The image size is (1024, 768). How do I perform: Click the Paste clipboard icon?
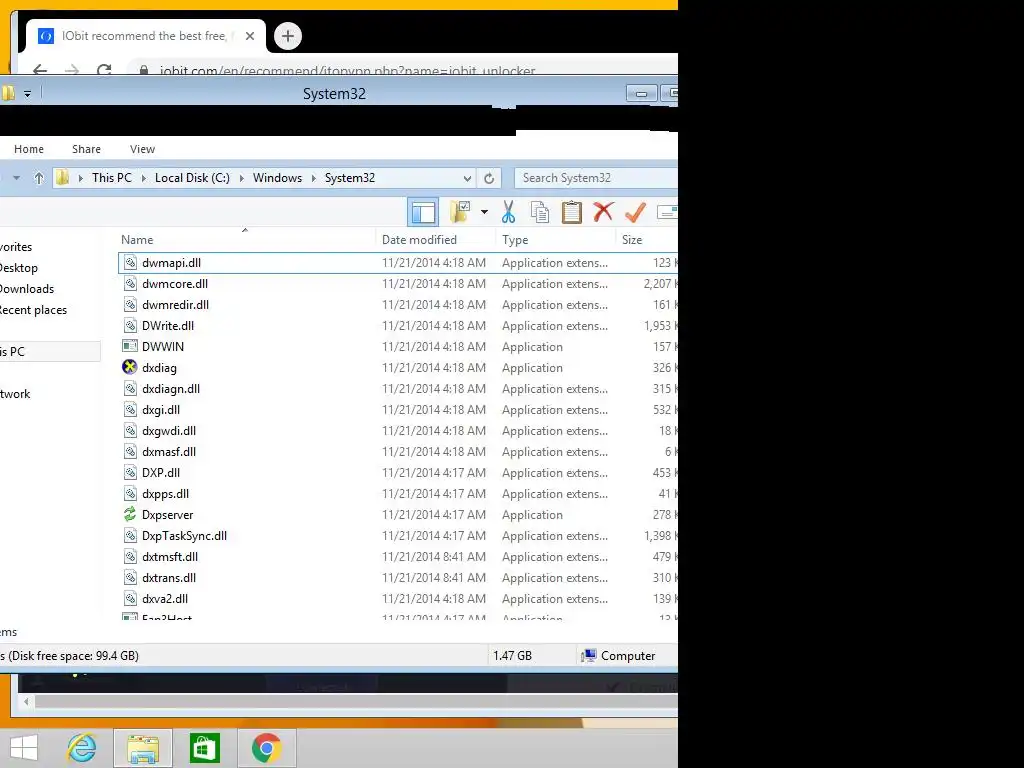click(571, 212)
